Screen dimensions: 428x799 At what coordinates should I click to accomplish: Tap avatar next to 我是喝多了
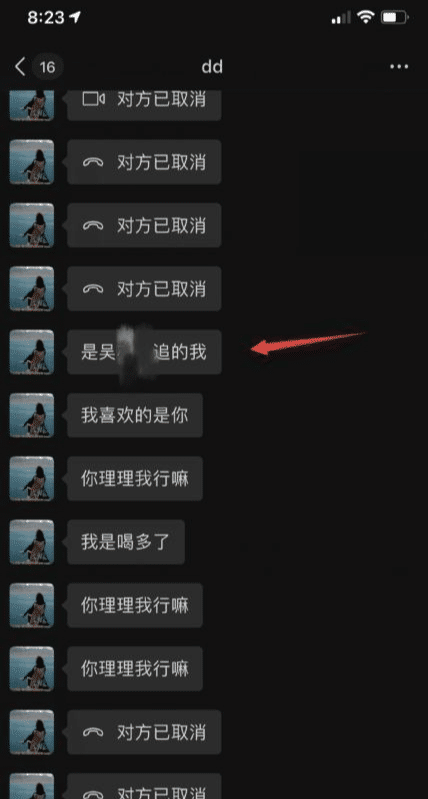click(x=32, y=542)
